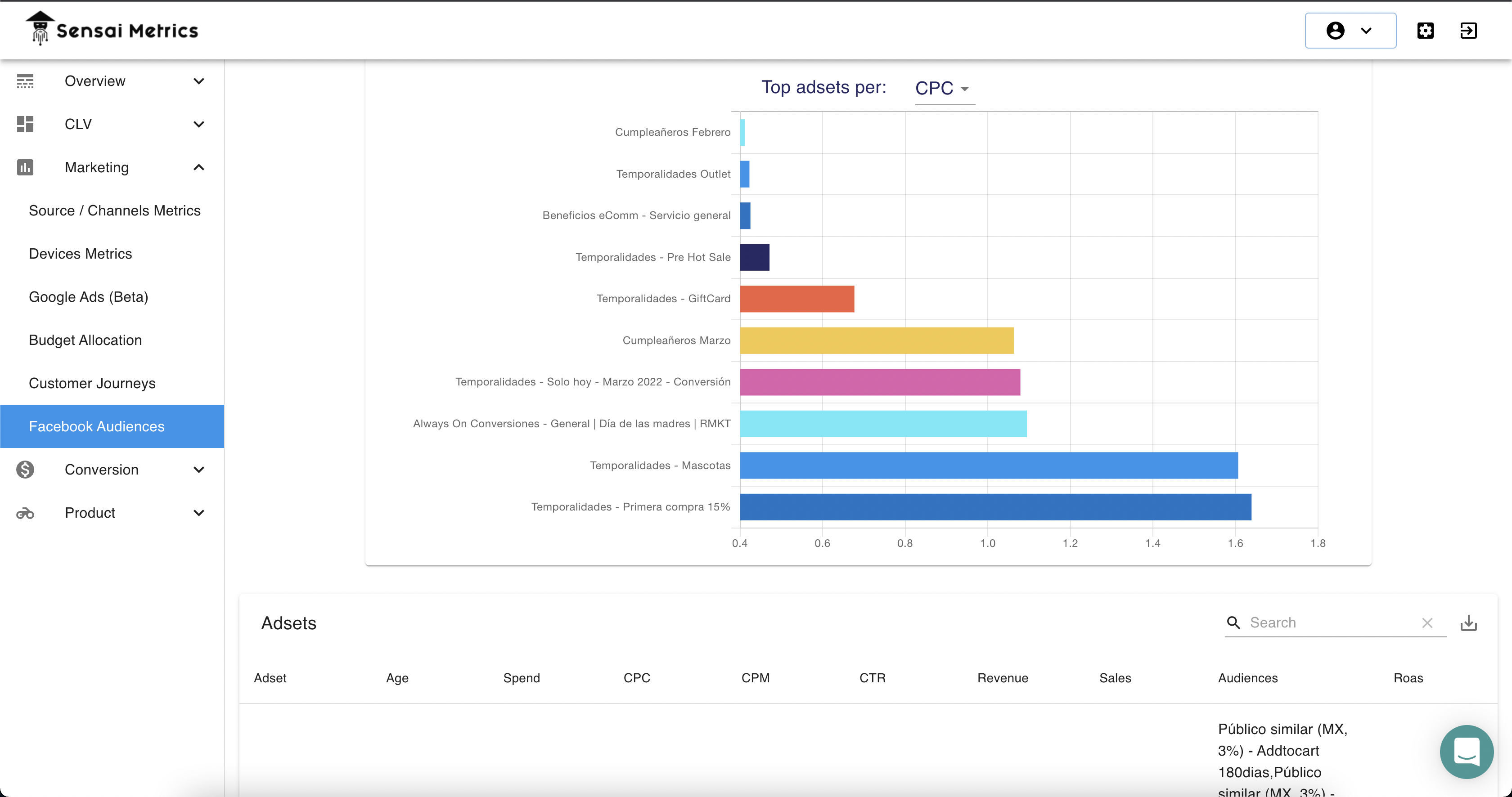The height and width of the screenshot is (797, 1512).
Task: Click the Conversion dollar icon
Action: pyautogui.click(x=25, y=470)
